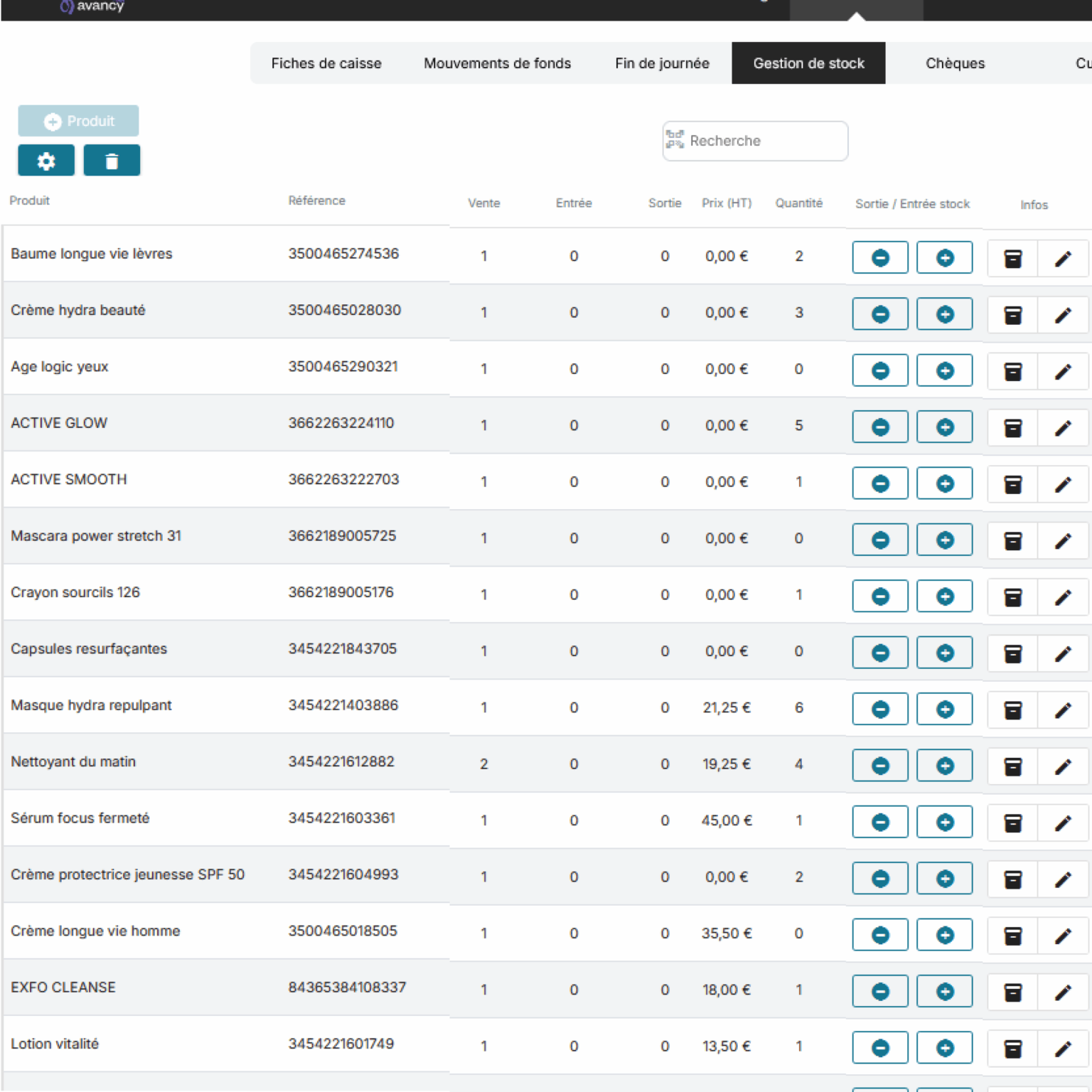Click the avancy logo
The width and height of the screenshot is (1092, 1092).
[x=92, y=7]
